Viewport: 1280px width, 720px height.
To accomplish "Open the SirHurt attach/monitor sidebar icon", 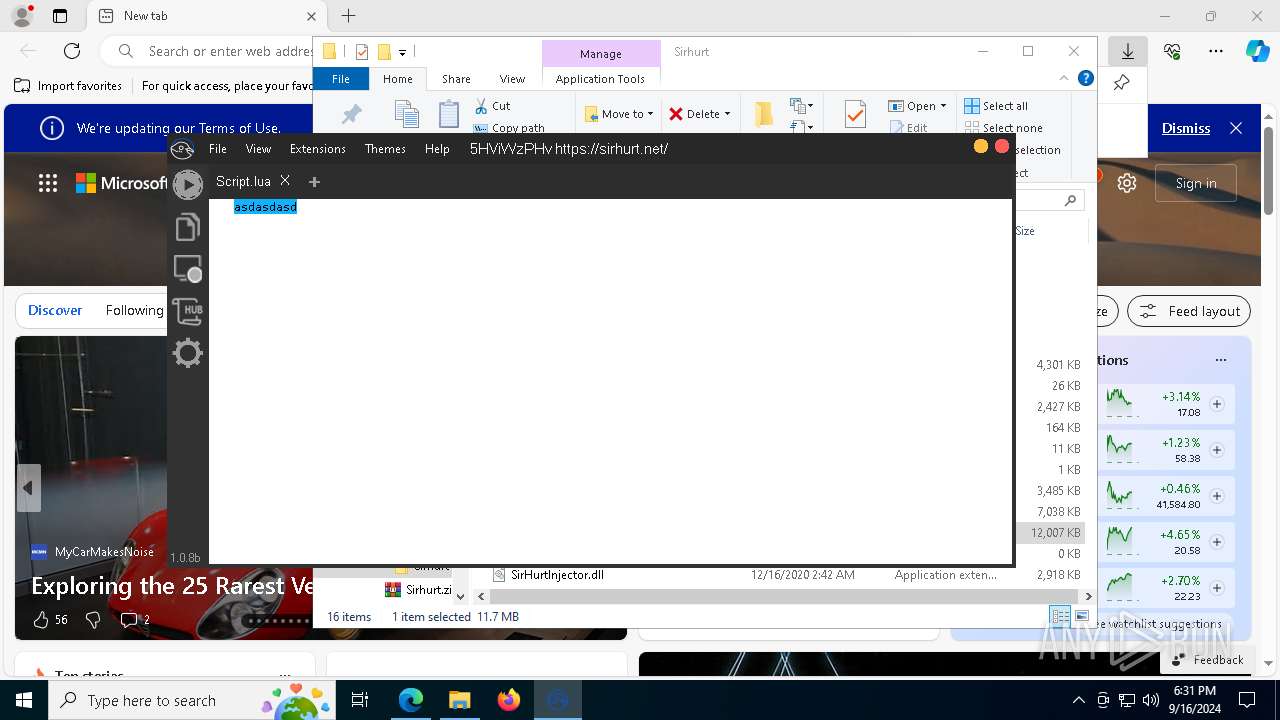I will pos(187,269).
